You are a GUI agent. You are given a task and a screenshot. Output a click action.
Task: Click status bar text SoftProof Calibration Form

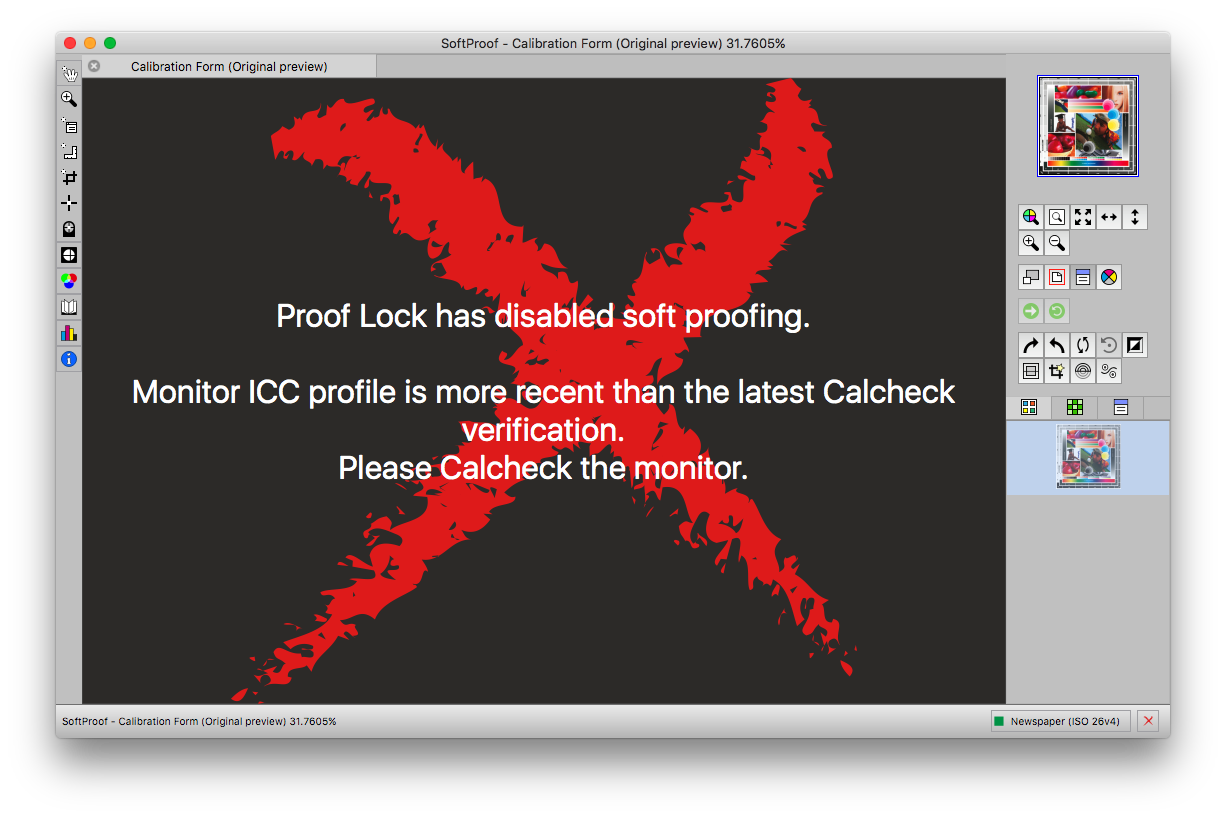tap(199, 721)
